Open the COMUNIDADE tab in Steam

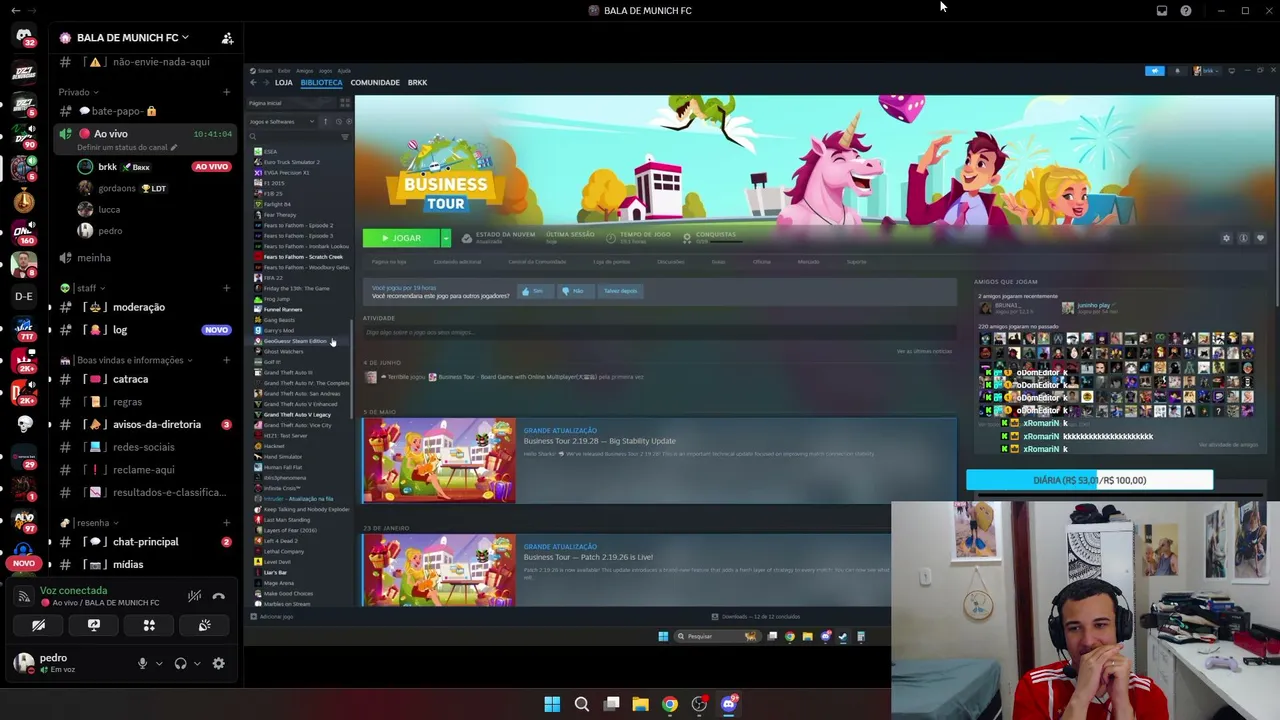click(x=375, y=83)
